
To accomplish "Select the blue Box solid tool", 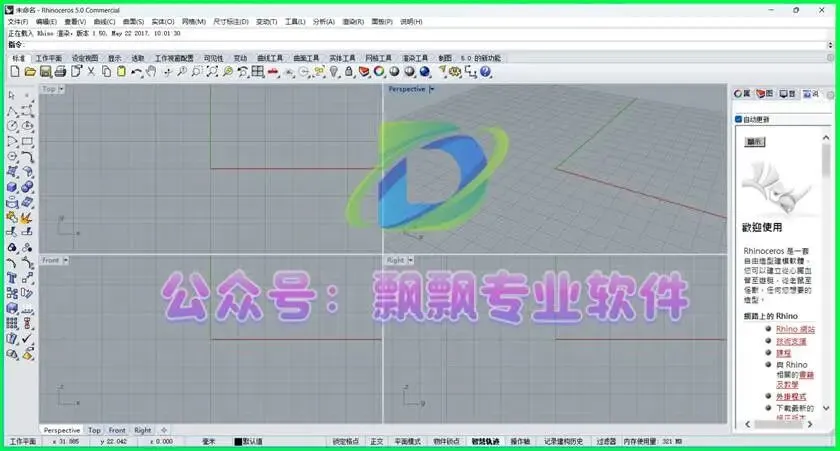I will [12, 187].
